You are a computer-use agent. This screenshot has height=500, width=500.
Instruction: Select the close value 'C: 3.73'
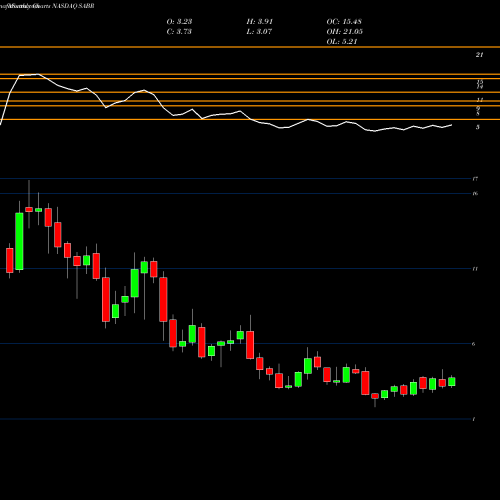(x=179, y=32)
